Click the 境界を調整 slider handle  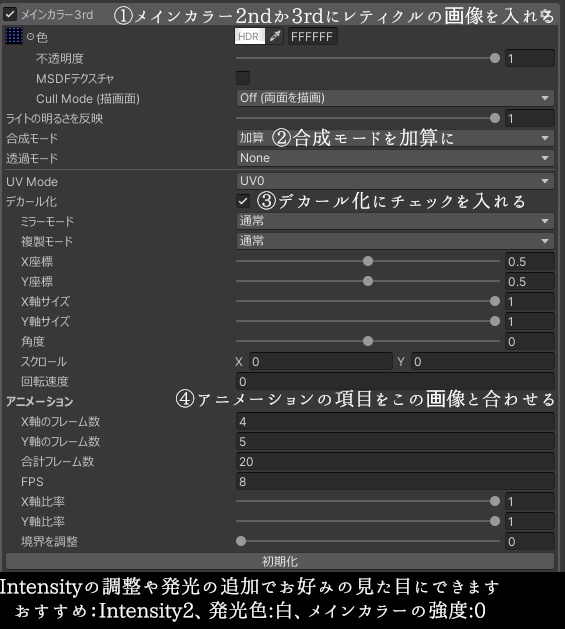(x=241, y=541)
